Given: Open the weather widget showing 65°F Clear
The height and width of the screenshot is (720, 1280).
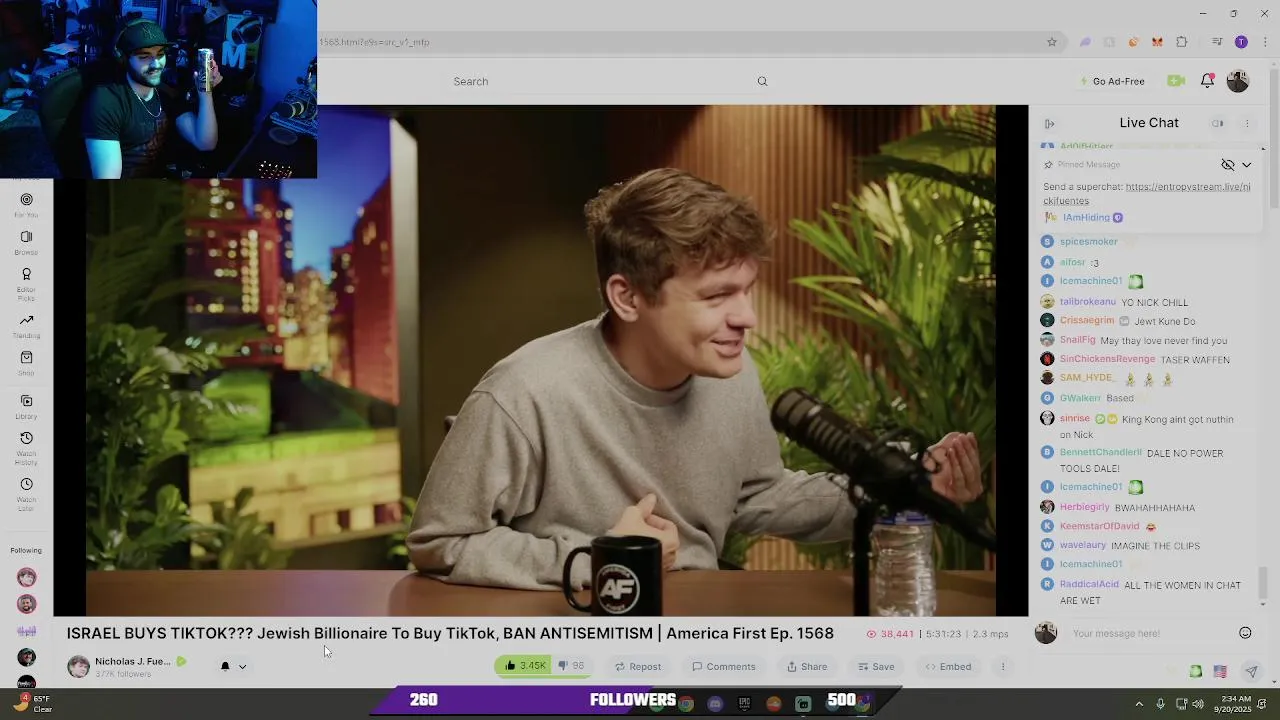Looking at the screenshot, I should pyautogui.click(x=33, y=704).
